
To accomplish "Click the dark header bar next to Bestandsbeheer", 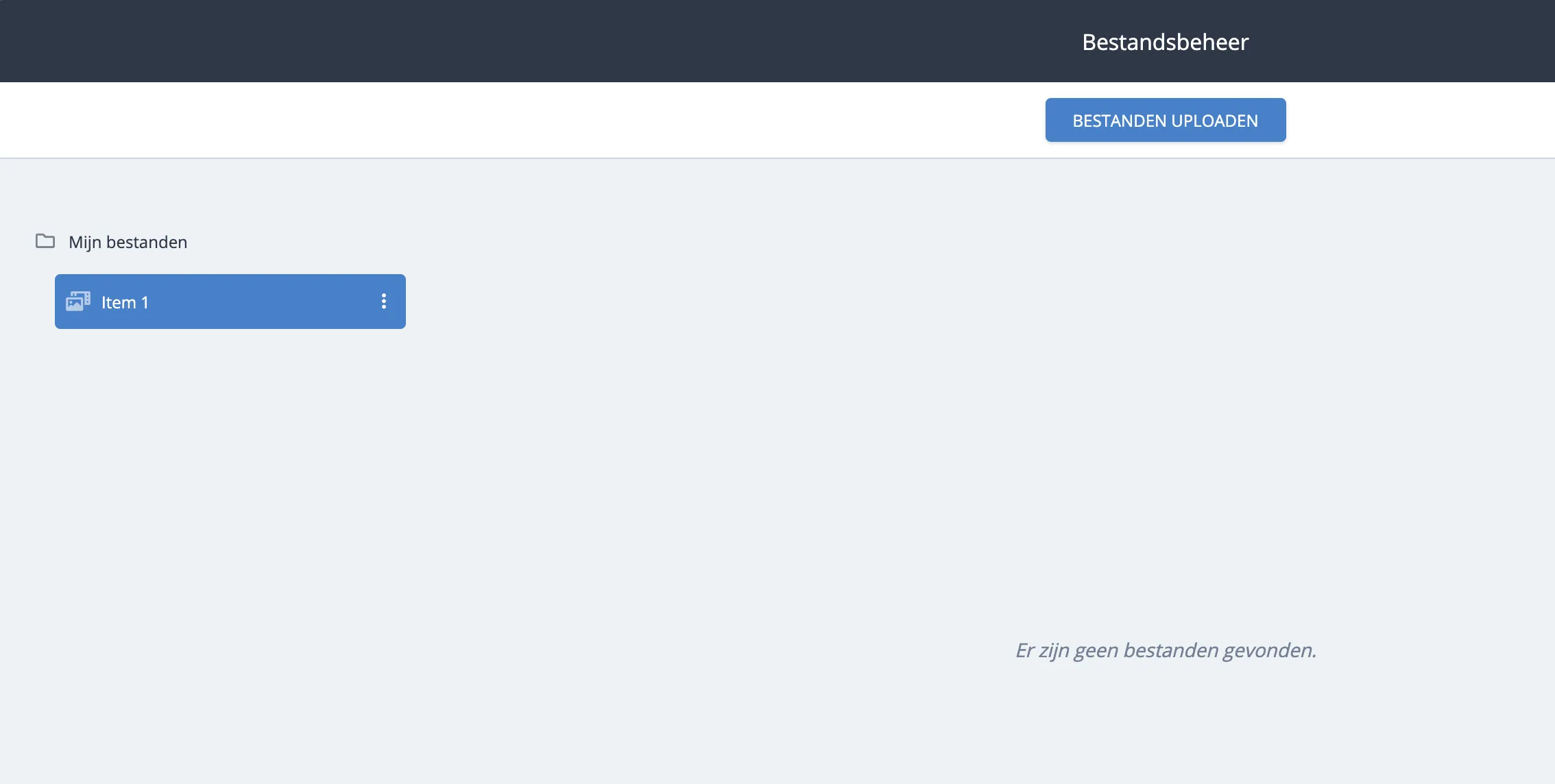I will (x=549, y=41).
